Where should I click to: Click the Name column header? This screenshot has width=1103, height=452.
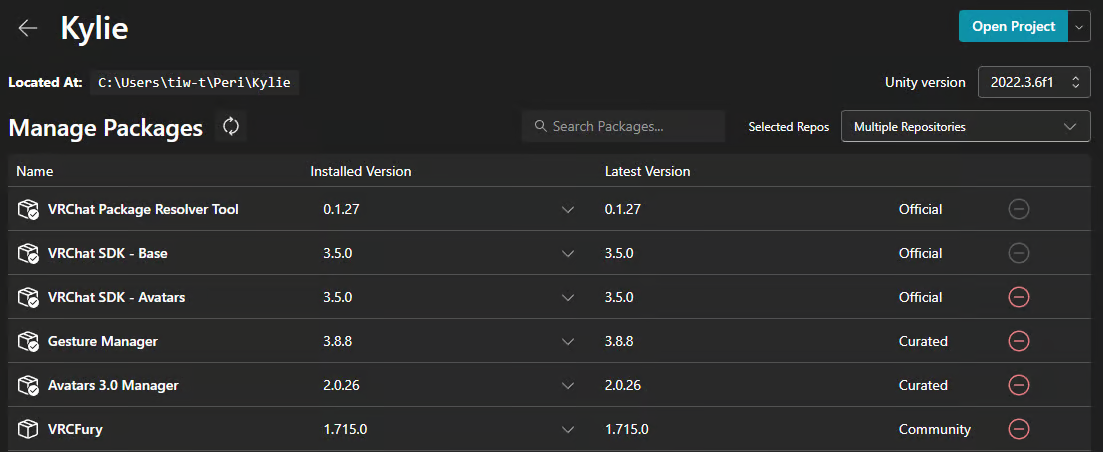pyautogui.click(x=35, y=171)
